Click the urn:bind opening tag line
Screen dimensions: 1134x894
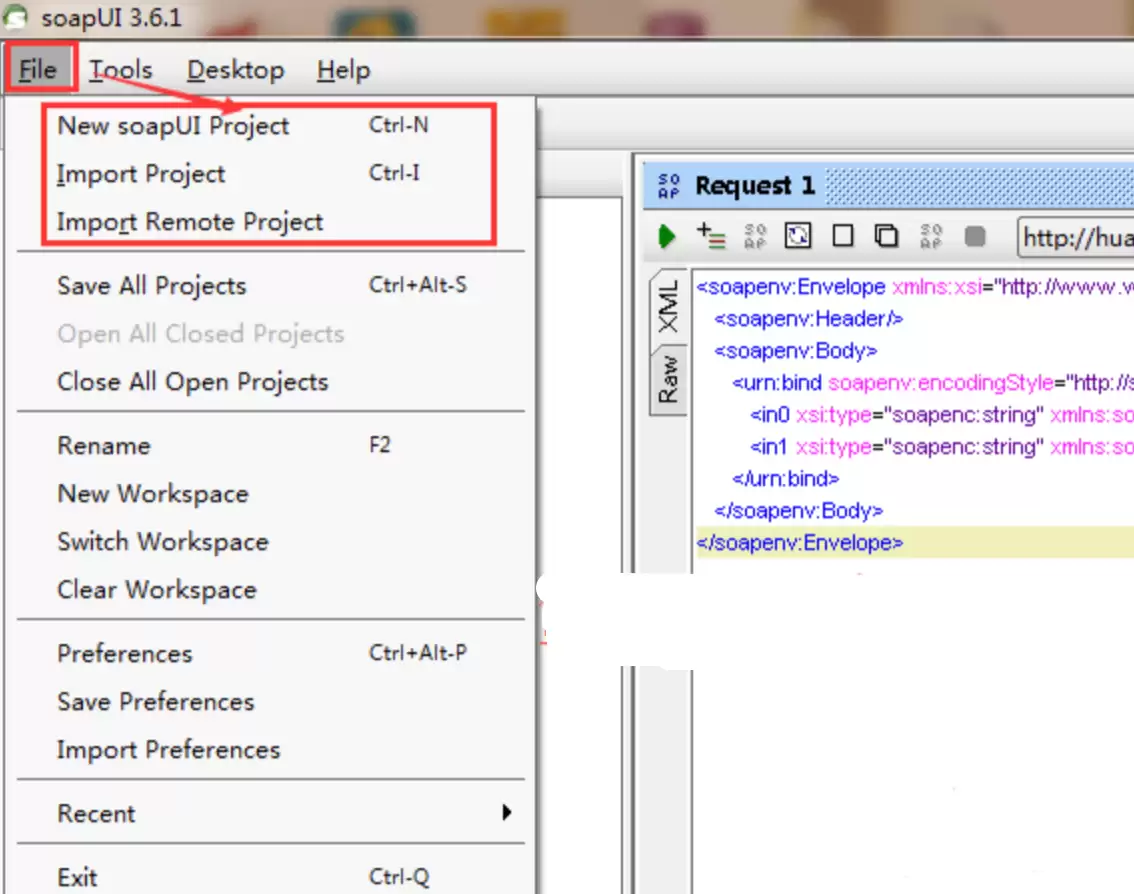(x=932, y=383)
